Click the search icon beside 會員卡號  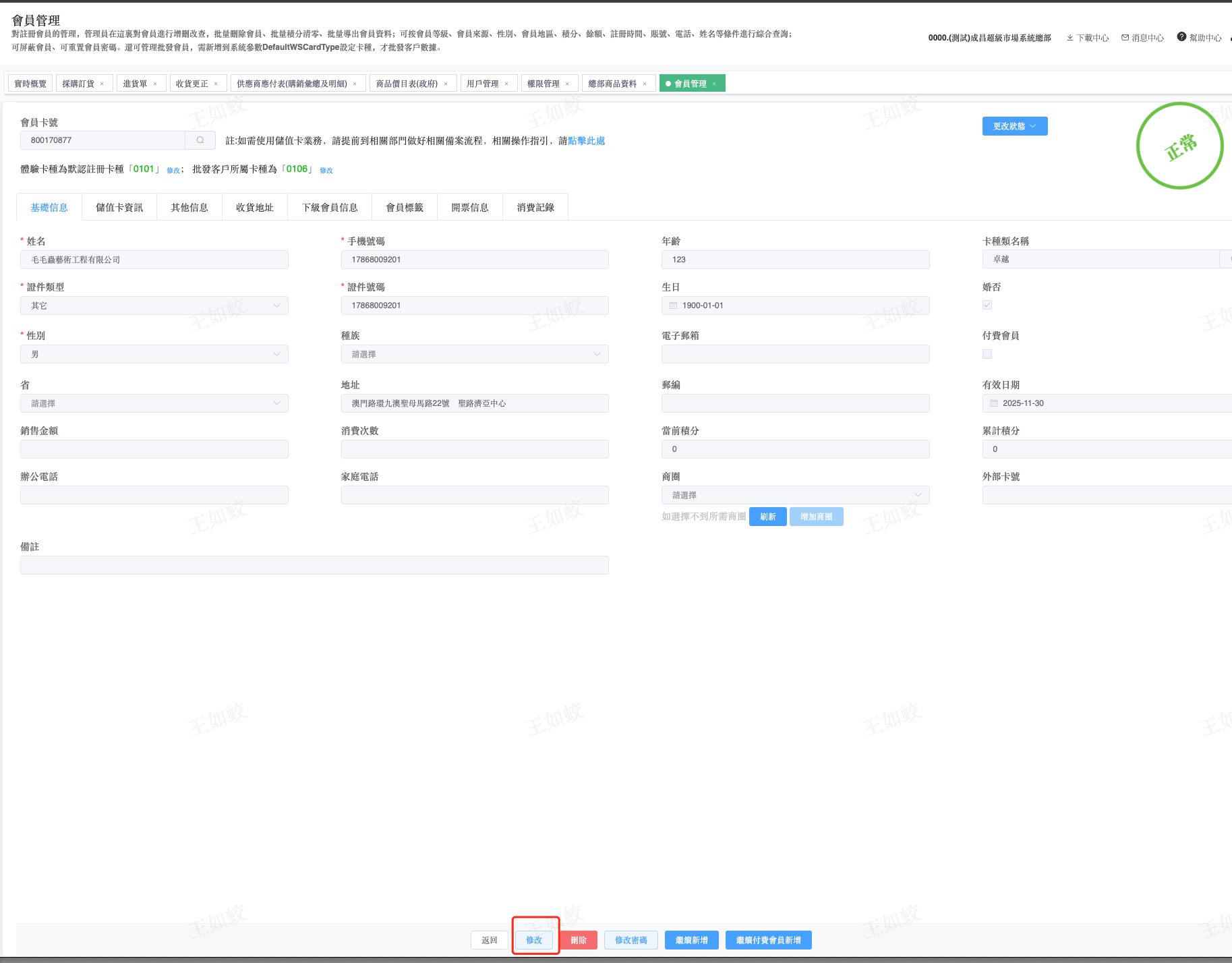tap(200, 140)
